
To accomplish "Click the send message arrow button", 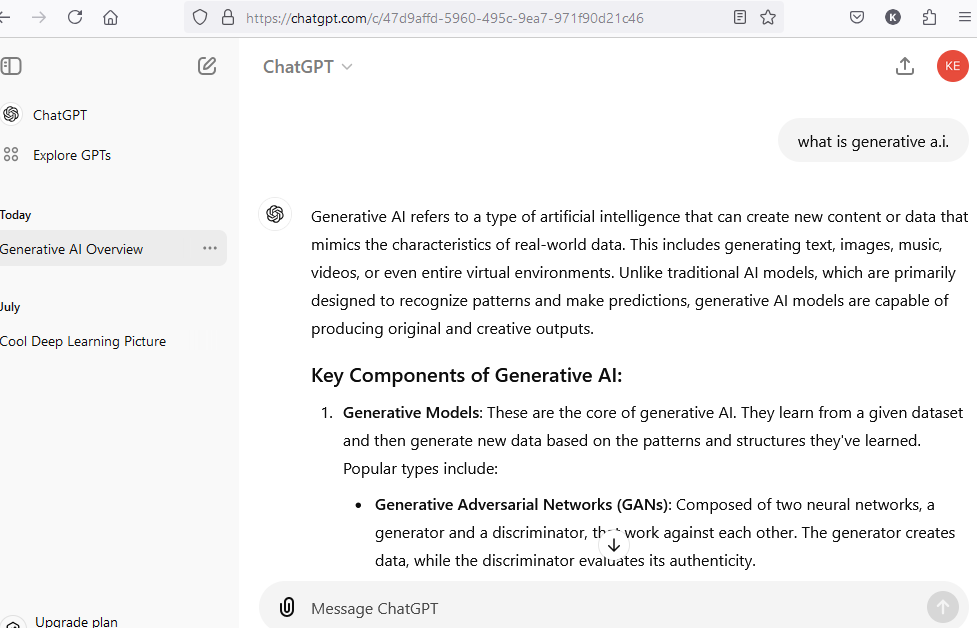I will 943,607.
